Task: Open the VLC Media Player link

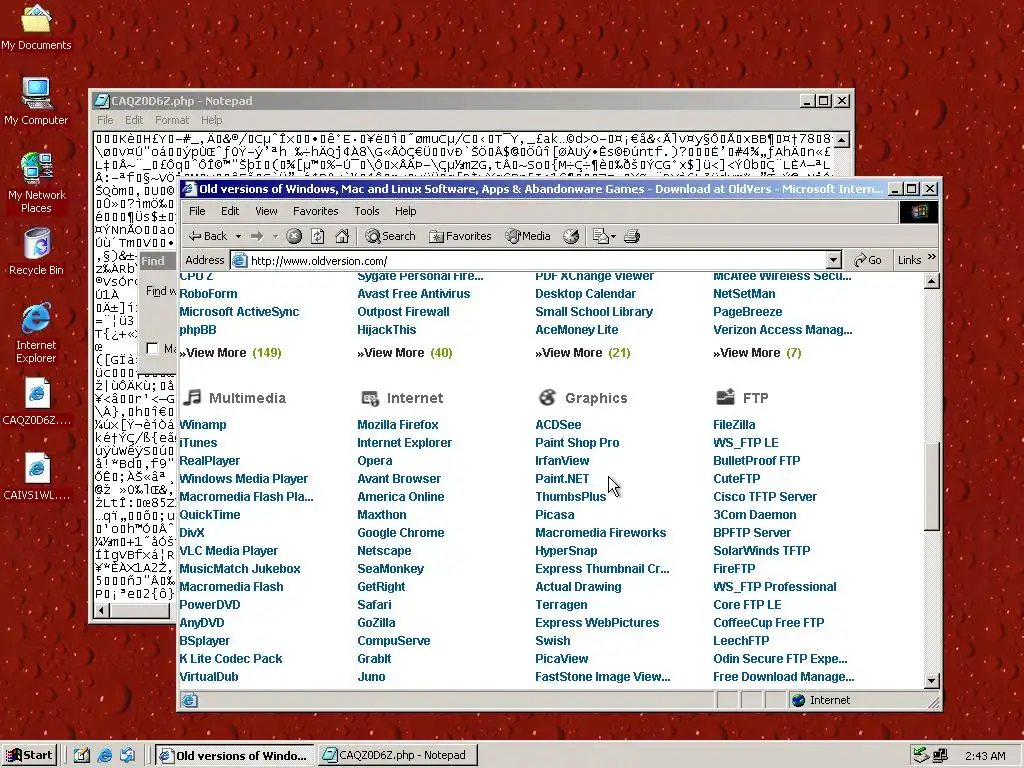Action: [x=229, y=551]
